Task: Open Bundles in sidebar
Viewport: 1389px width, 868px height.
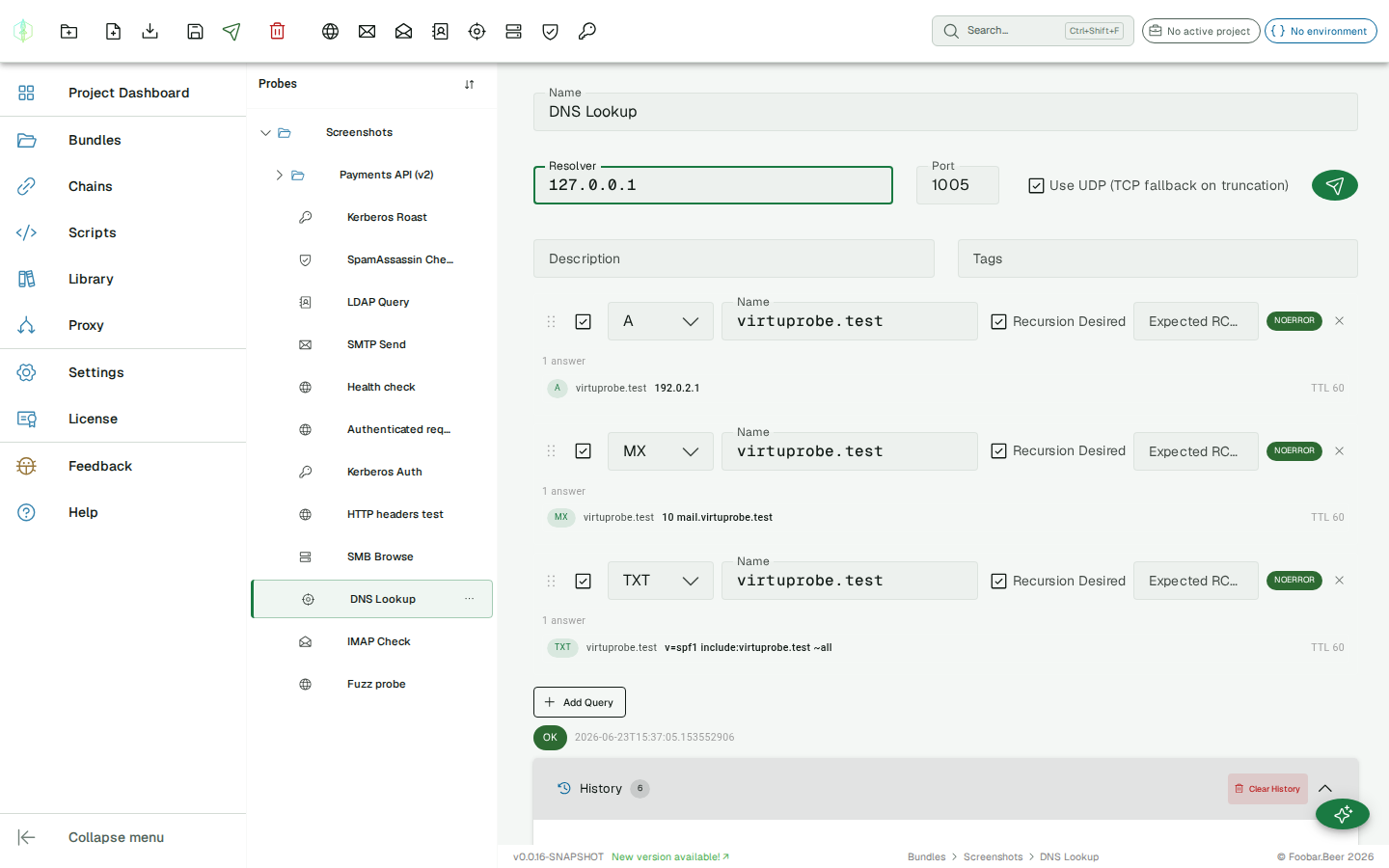Action: [x=123, y=140]
